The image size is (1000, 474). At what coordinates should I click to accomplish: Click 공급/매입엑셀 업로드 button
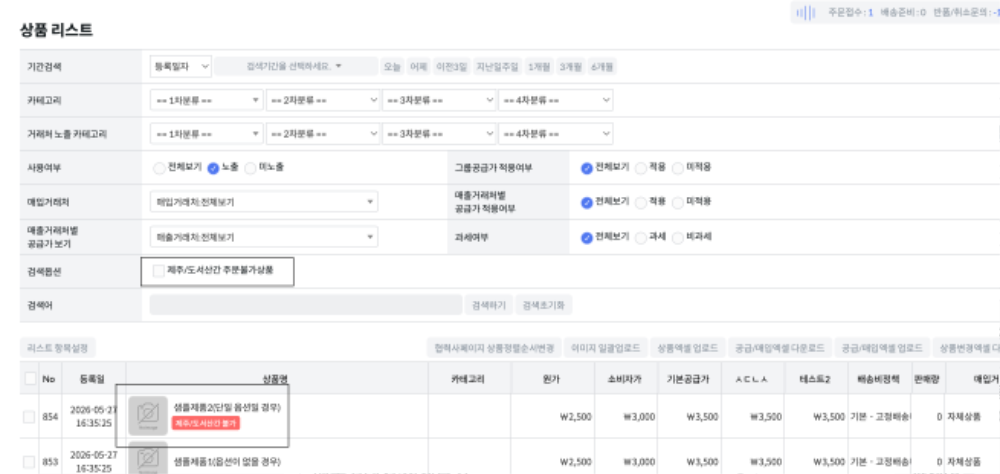pyautogui.click(x=881, y=348)
